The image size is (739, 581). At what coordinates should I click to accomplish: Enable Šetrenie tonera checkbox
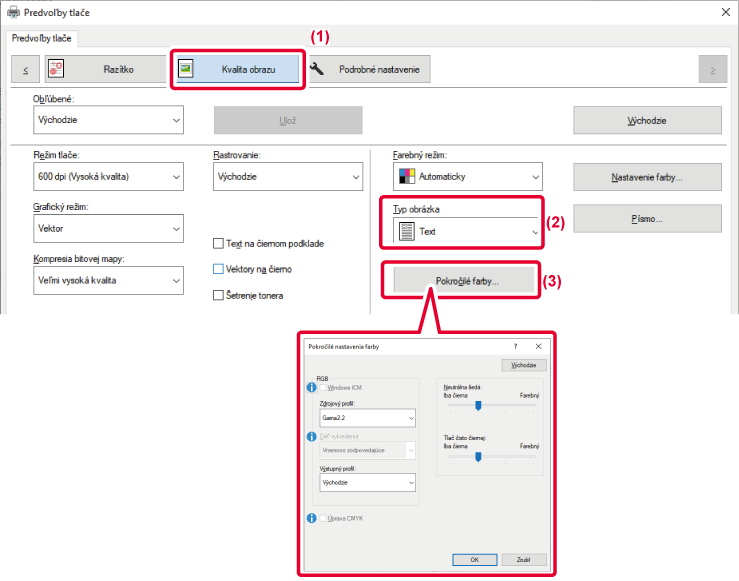tap(219, 295)
